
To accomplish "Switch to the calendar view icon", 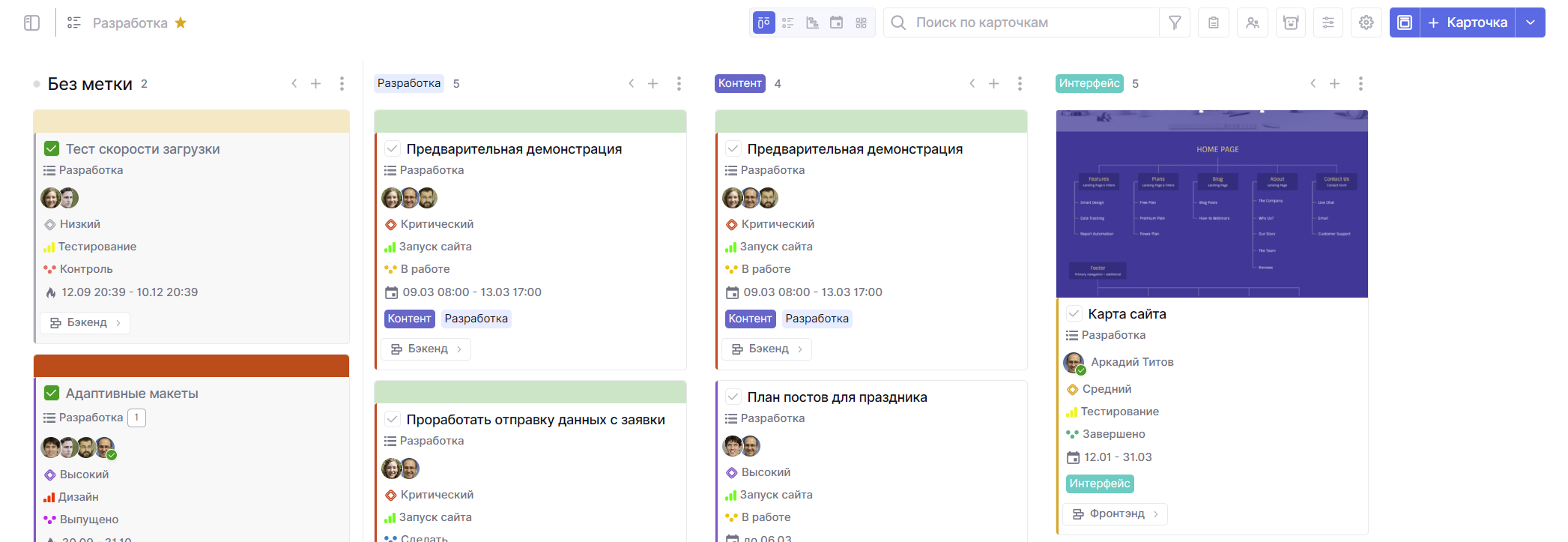I will tap(837, 23).
